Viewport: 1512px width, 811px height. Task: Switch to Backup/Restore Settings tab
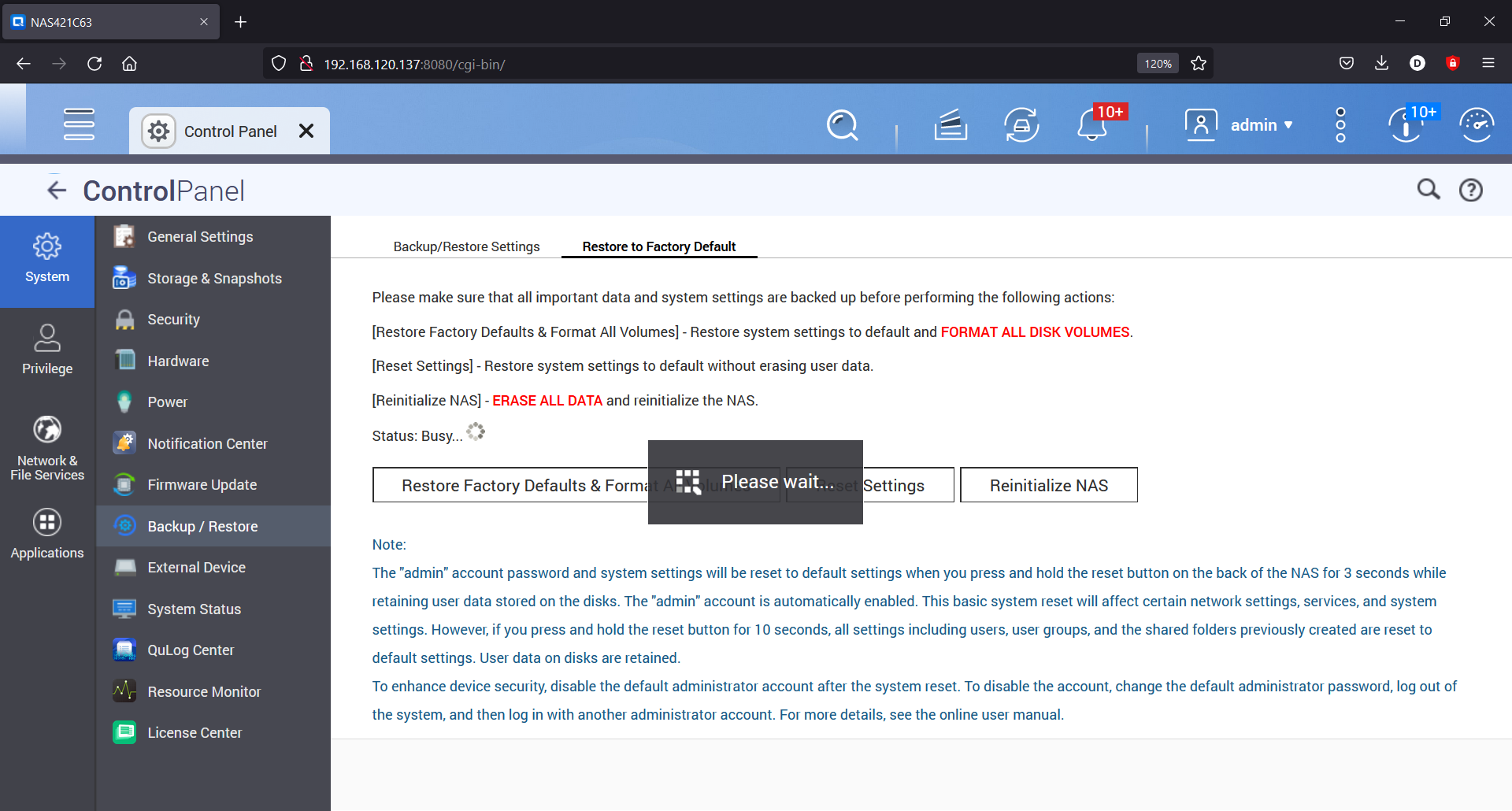click(466, 246)
